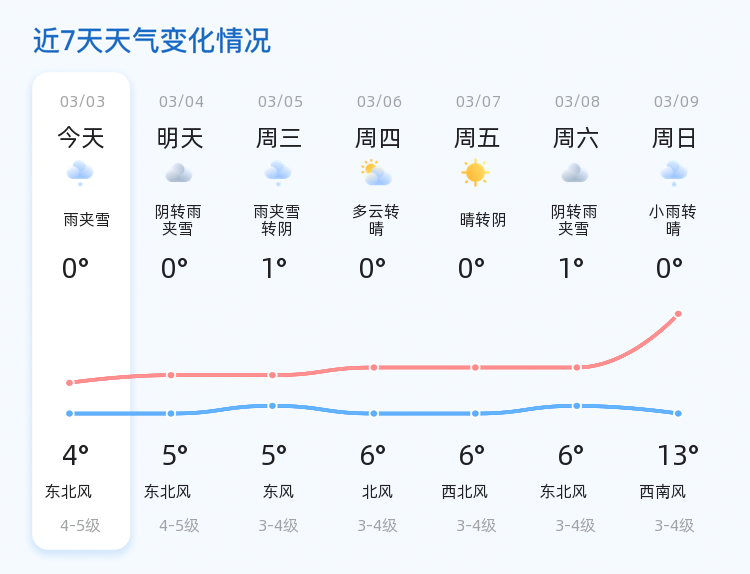Click the partly sunny icon under 周四

point(376,173)
